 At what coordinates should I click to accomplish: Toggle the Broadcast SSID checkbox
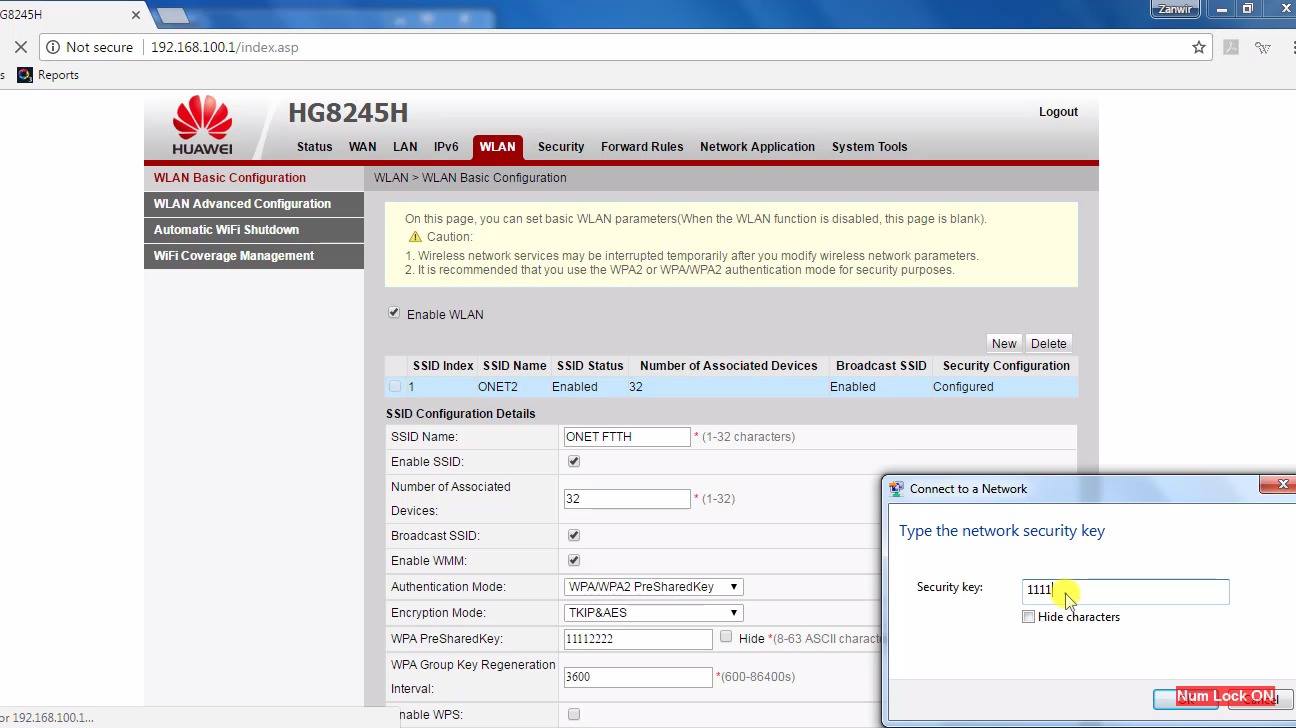574,535
